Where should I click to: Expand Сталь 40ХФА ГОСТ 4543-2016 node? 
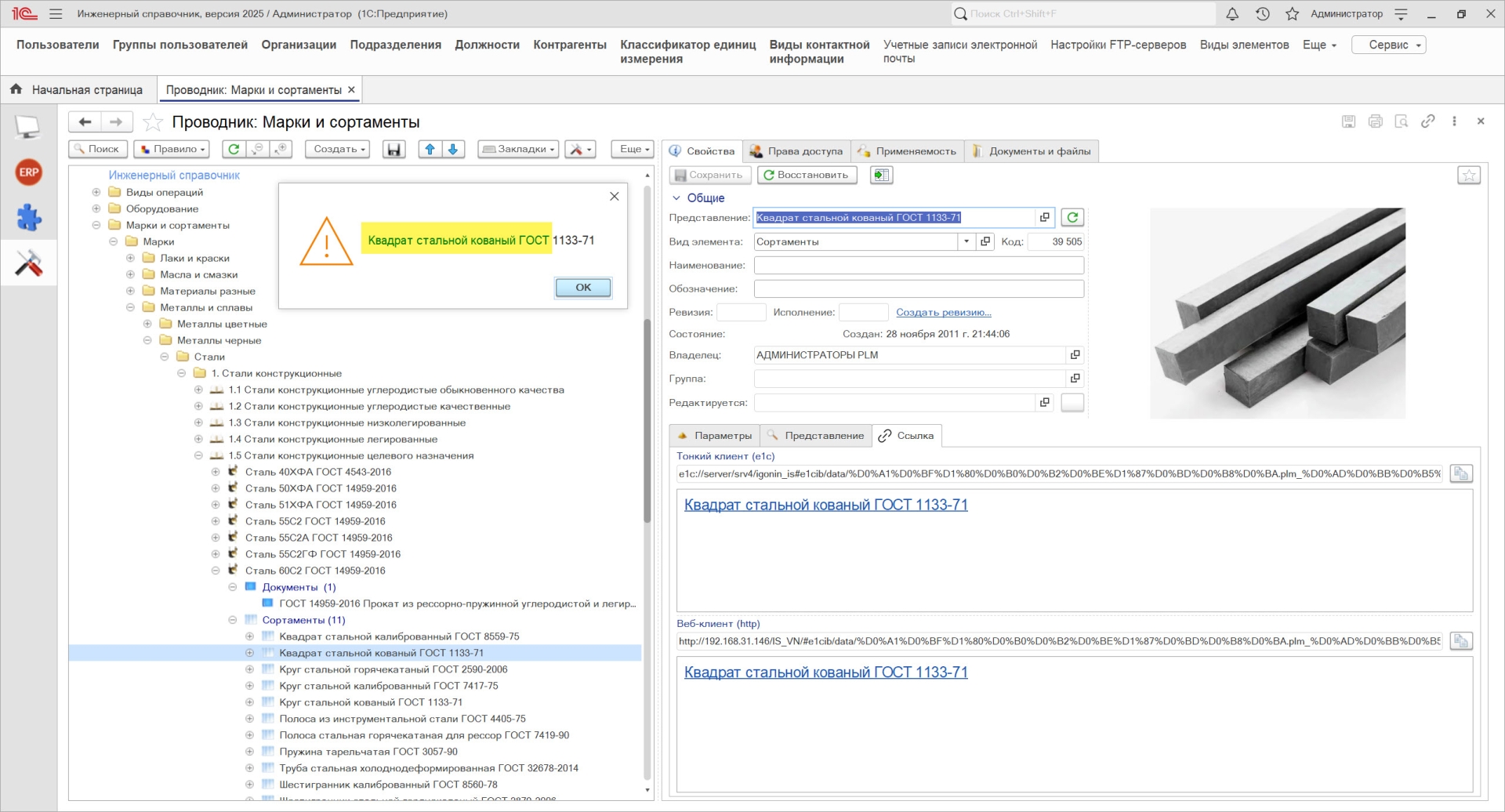(x=216, y=472)
